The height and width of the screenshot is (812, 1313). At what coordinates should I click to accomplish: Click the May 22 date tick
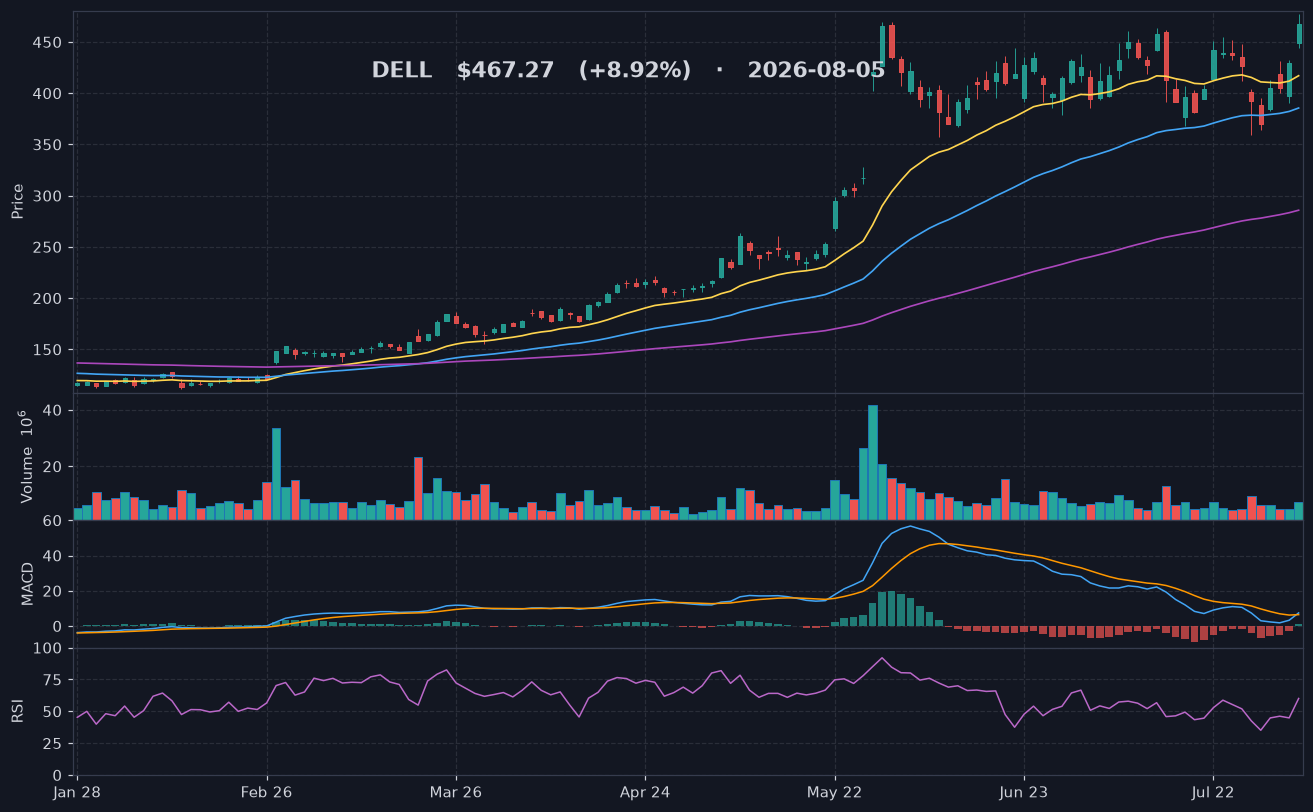834,791
